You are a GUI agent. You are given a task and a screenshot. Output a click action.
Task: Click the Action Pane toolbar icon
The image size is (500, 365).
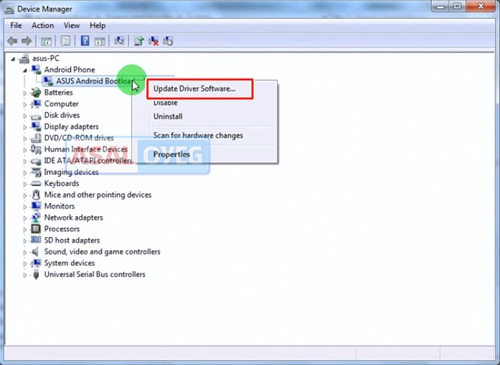pyautogui.click(x=100, y=41)
